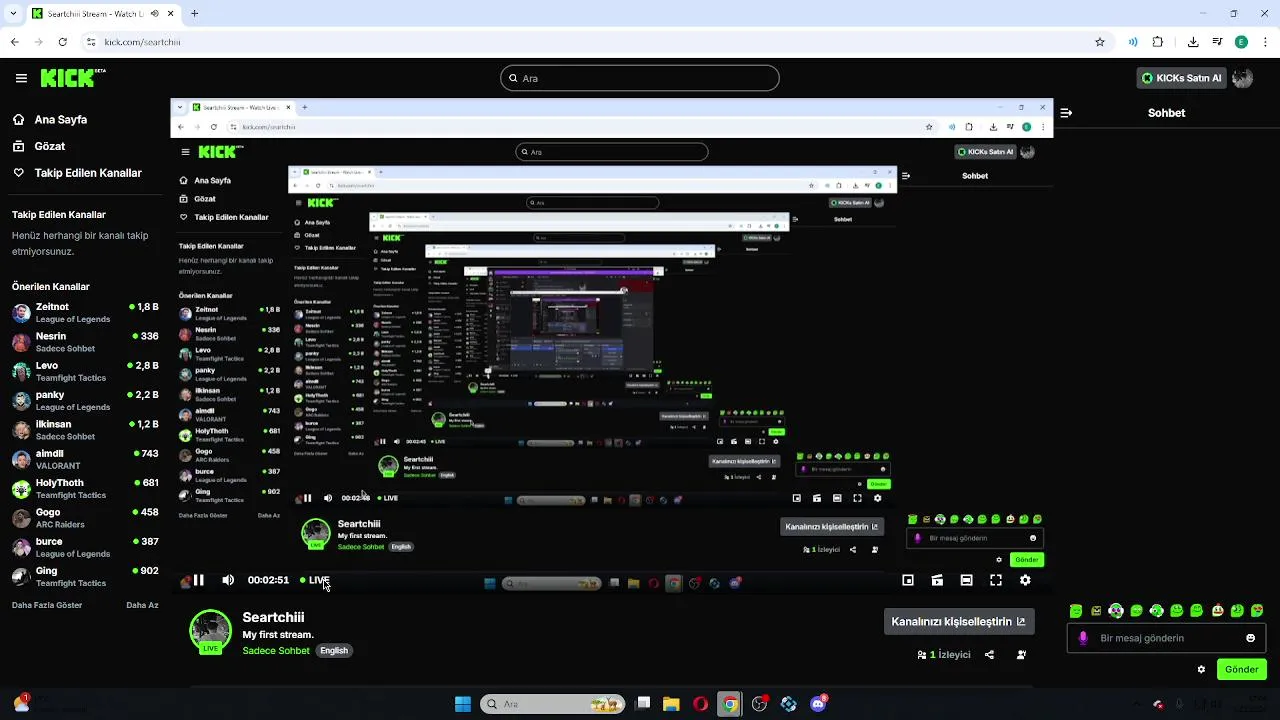
Task: Toggle theater mode in outermost player controls
Action: 966,580
